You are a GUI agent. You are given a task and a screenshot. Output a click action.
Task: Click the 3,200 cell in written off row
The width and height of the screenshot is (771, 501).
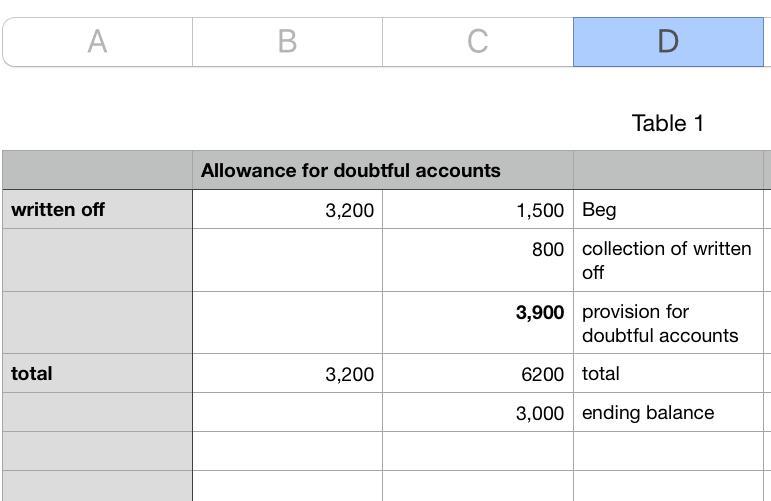(287, 210)
